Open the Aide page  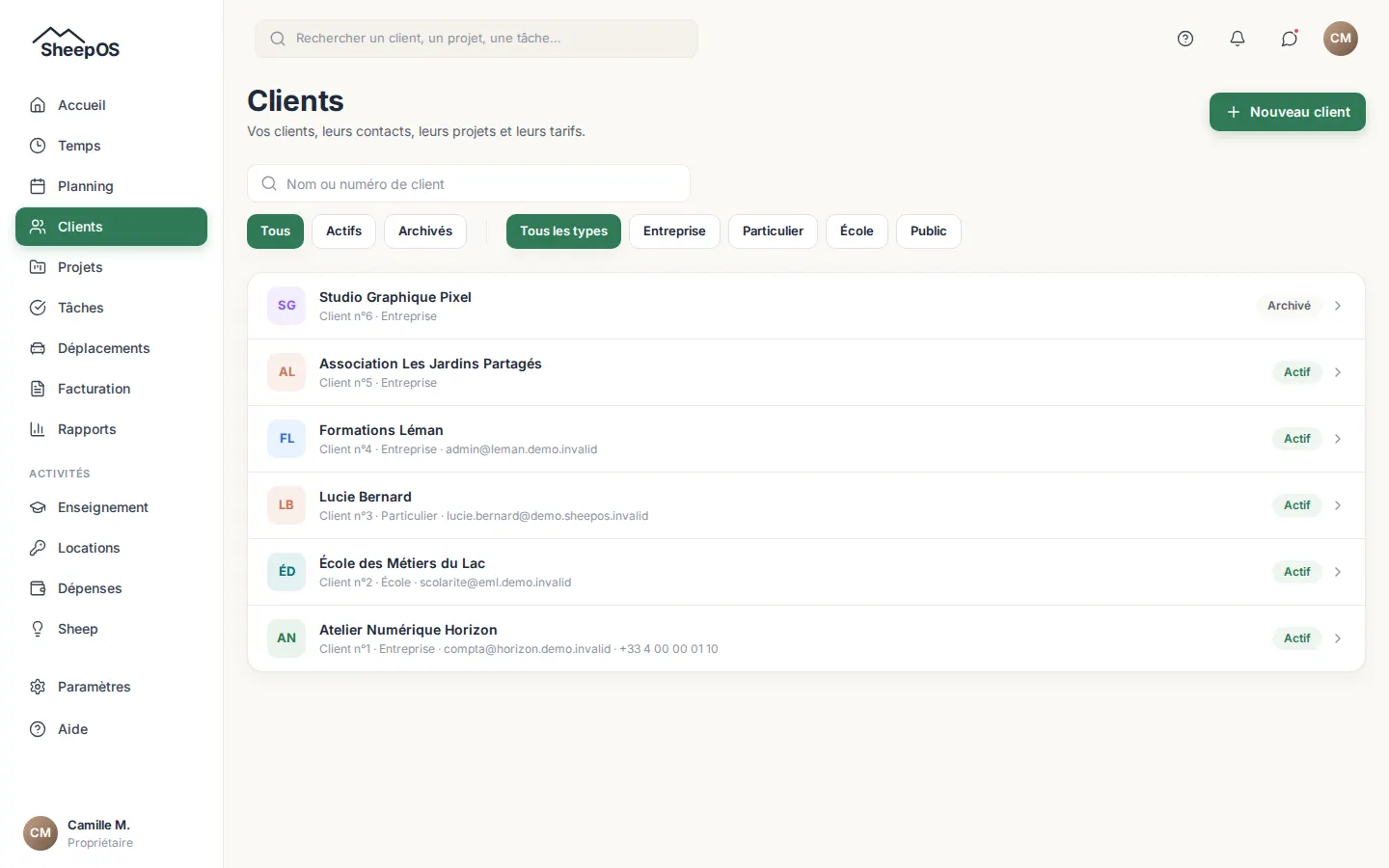(x=111, y=729)
